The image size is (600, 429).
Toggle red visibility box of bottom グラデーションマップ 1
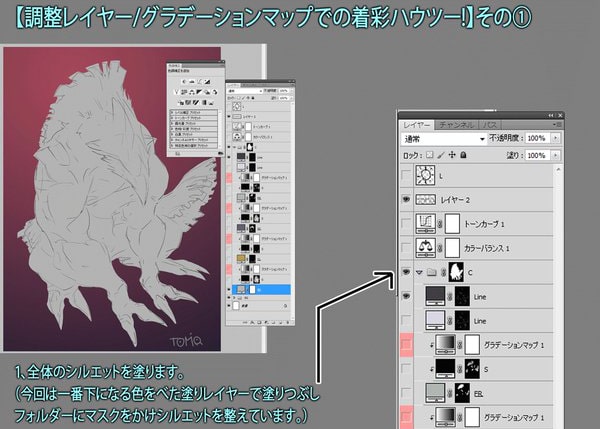click(x=406, y=417)
